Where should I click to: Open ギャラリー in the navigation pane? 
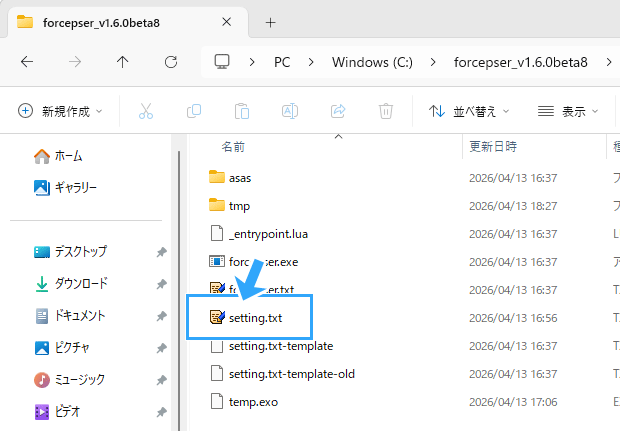[65, 187]
